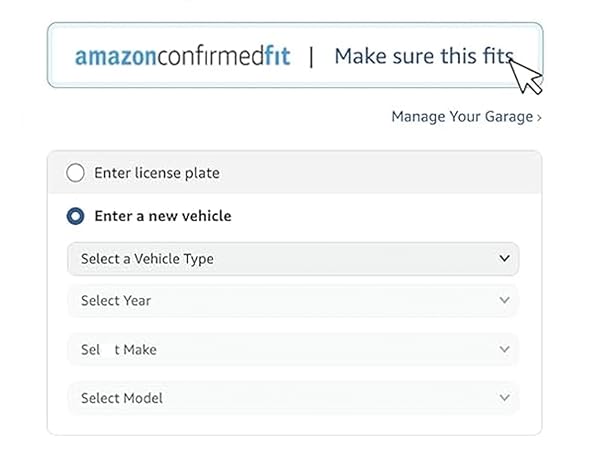Click the chevron on Select Year dropdown

pos(504,300)
